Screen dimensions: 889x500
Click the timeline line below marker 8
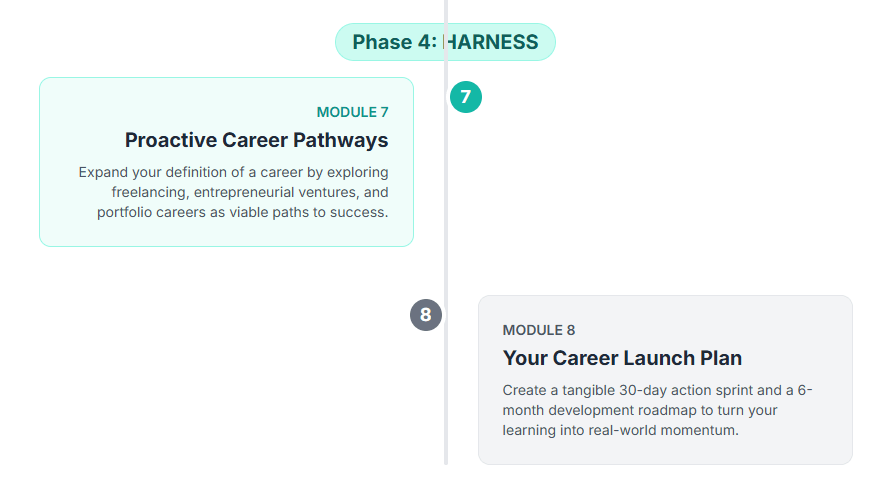click(x=446, y=400)
